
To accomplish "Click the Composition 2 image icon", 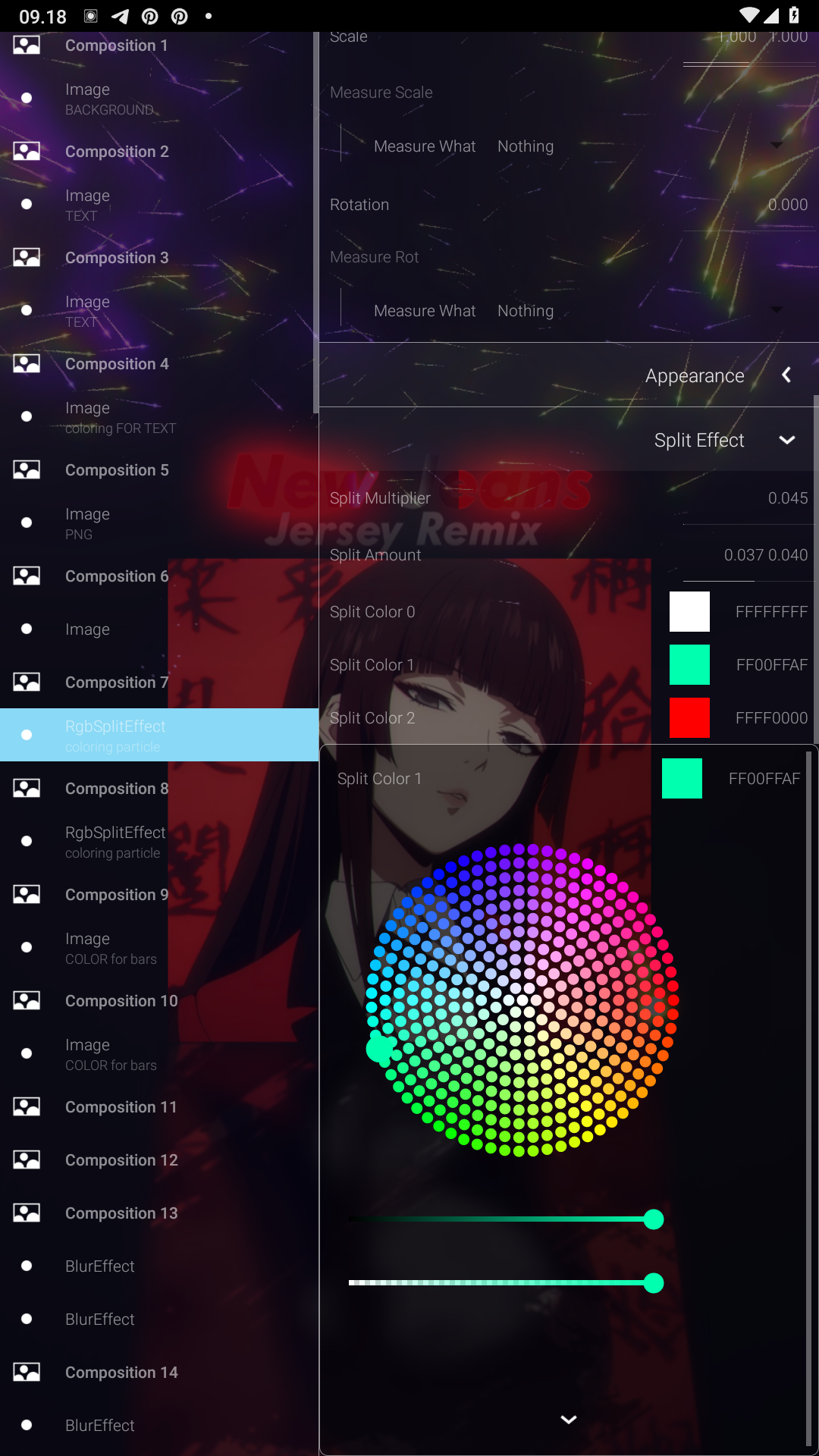I will tap(27, 152).
